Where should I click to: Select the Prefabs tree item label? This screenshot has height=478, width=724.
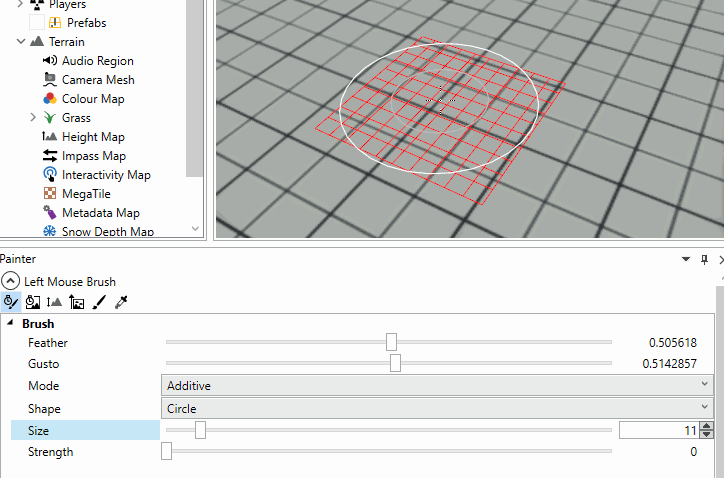87,23
